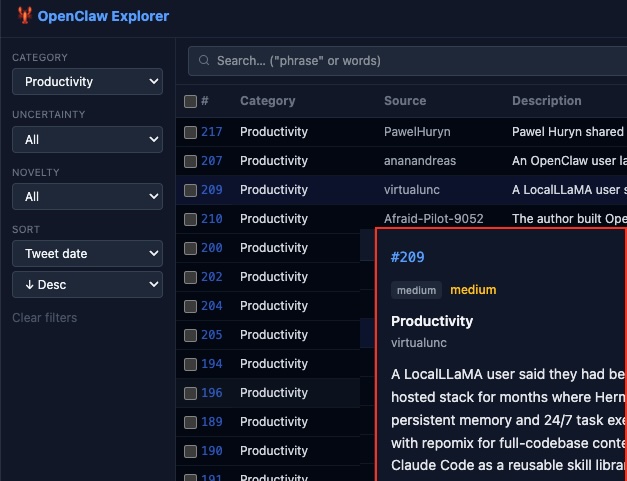Select the checkbox for row 207
This screenshot has width=627, height=481.
191,161
